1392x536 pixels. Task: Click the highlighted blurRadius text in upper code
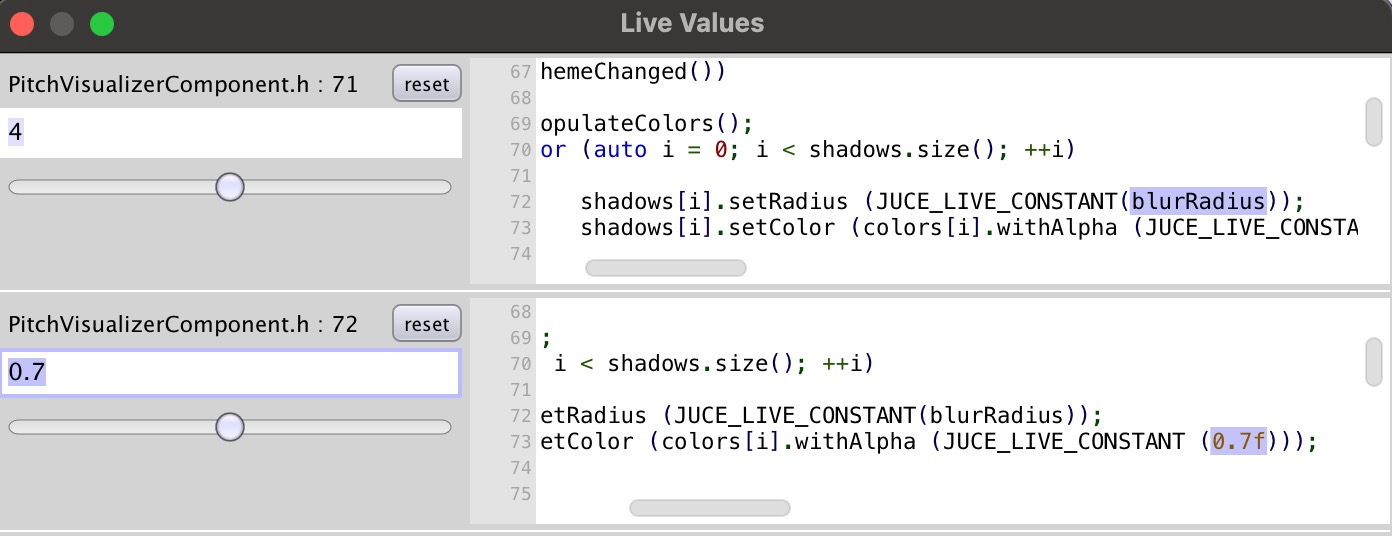click(1198, 199)
